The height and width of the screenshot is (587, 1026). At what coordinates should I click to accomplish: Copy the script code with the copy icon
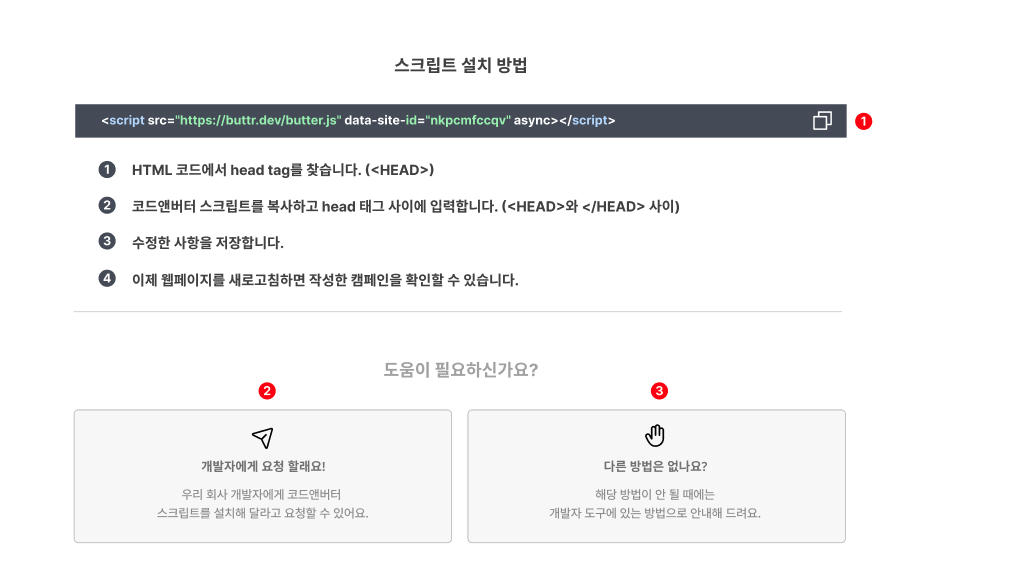click(822, 120)
